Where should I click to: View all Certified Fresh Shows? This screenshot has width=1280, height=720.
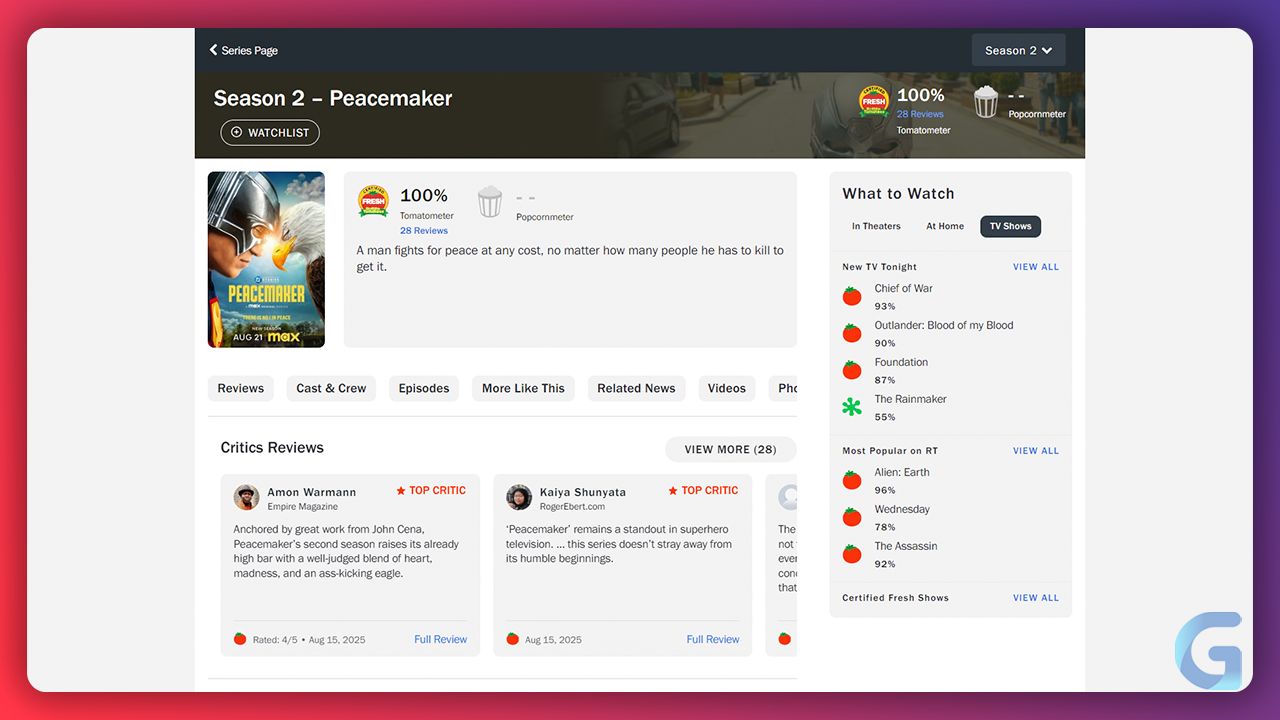1036,598
